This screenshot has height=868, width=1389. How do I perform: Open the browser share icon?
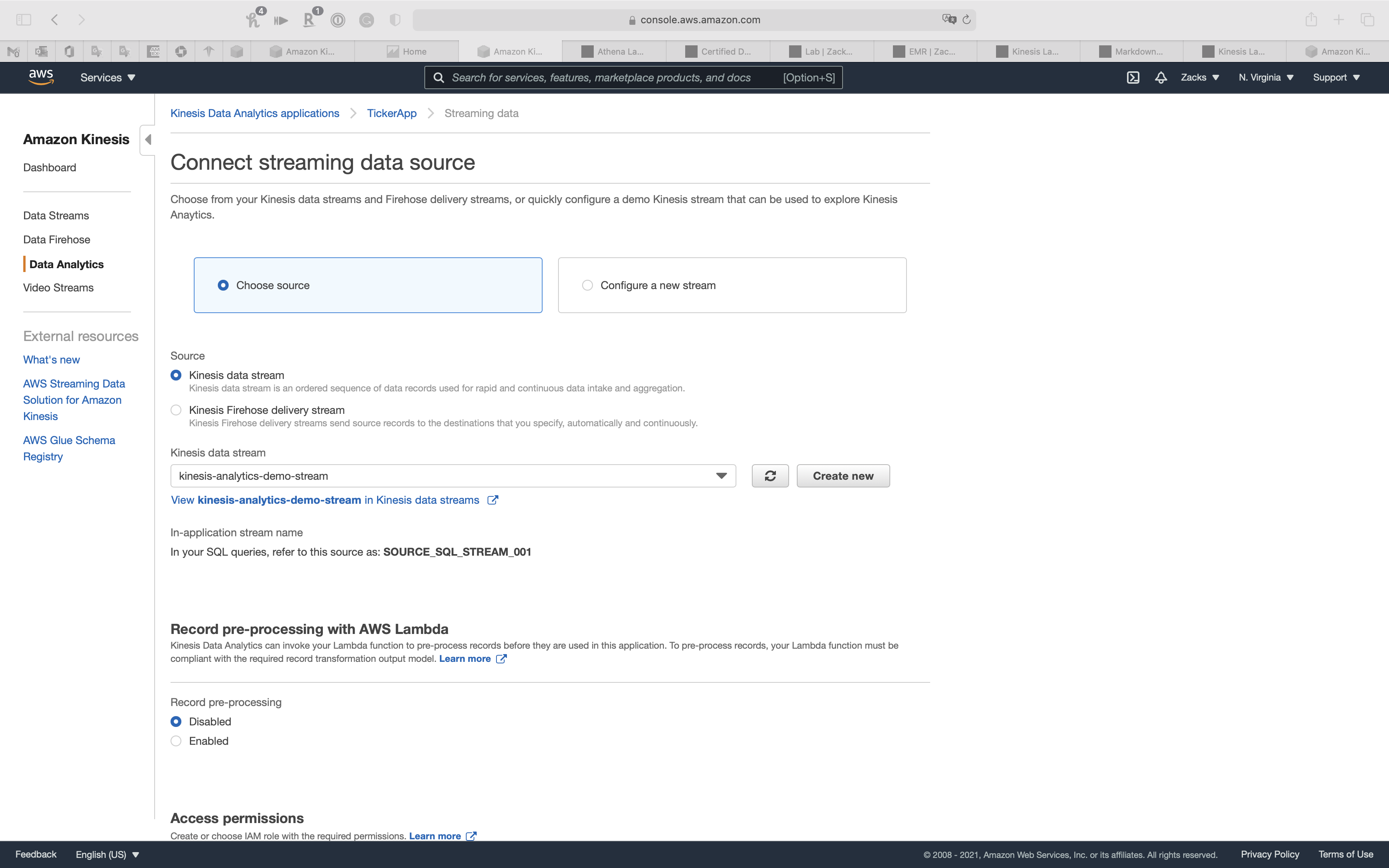[1311, 19]
